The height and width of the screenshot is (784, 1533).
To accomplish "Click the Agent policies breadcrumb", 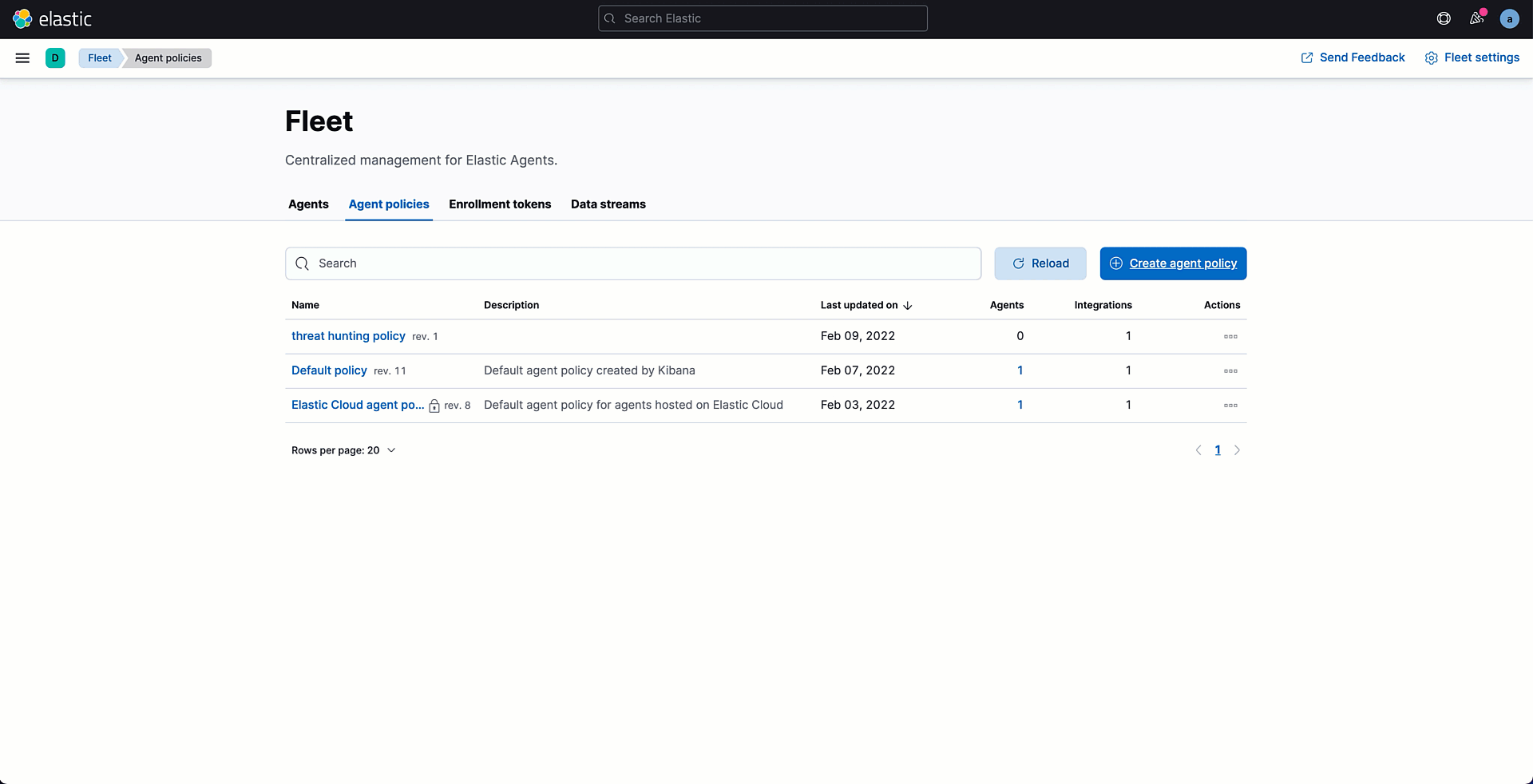I will tap(168, 57).
